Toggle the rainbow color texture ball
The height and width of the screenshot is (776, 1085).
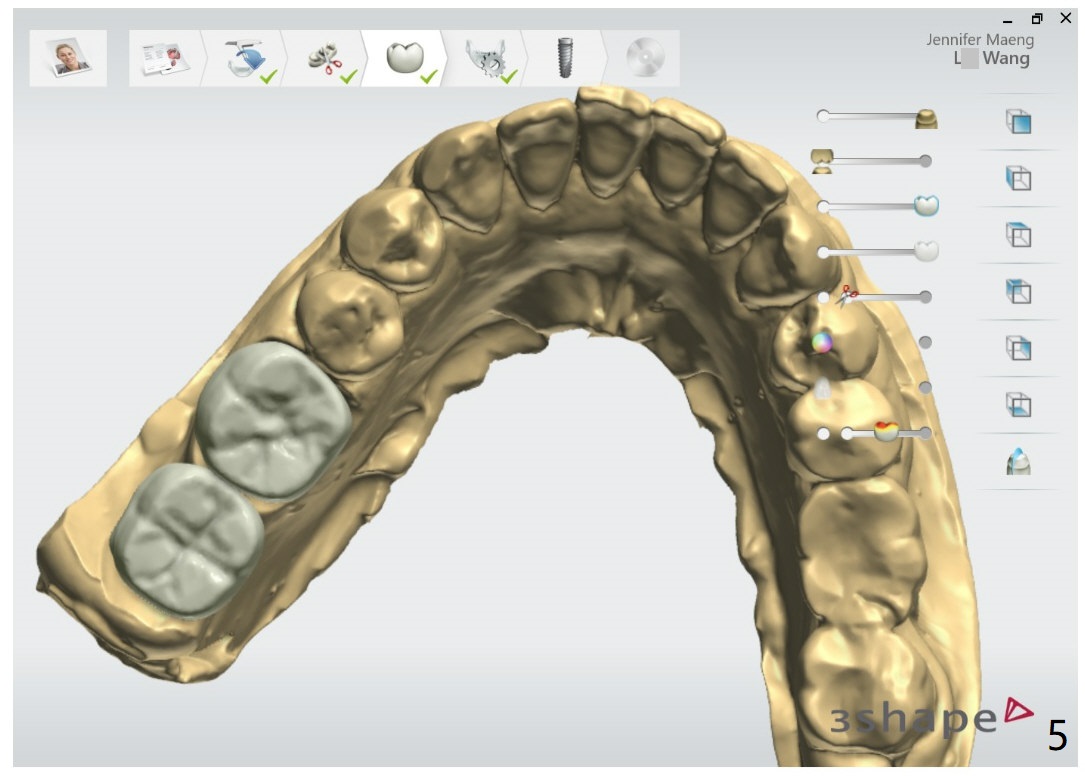tap(822, 342)
